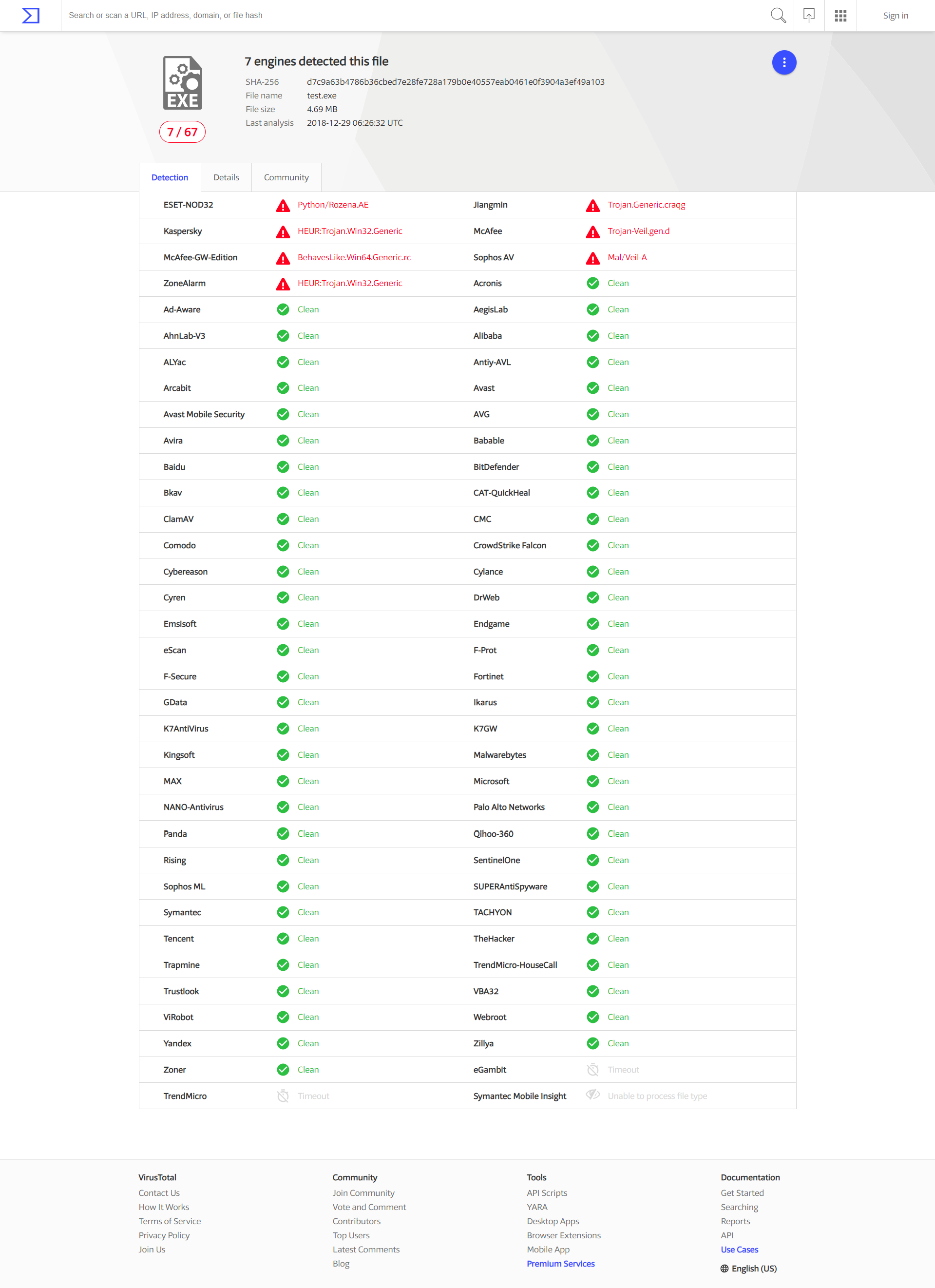Click the VirusTotal sigma logo
The image size is (935, 1288).
point(31,15)
